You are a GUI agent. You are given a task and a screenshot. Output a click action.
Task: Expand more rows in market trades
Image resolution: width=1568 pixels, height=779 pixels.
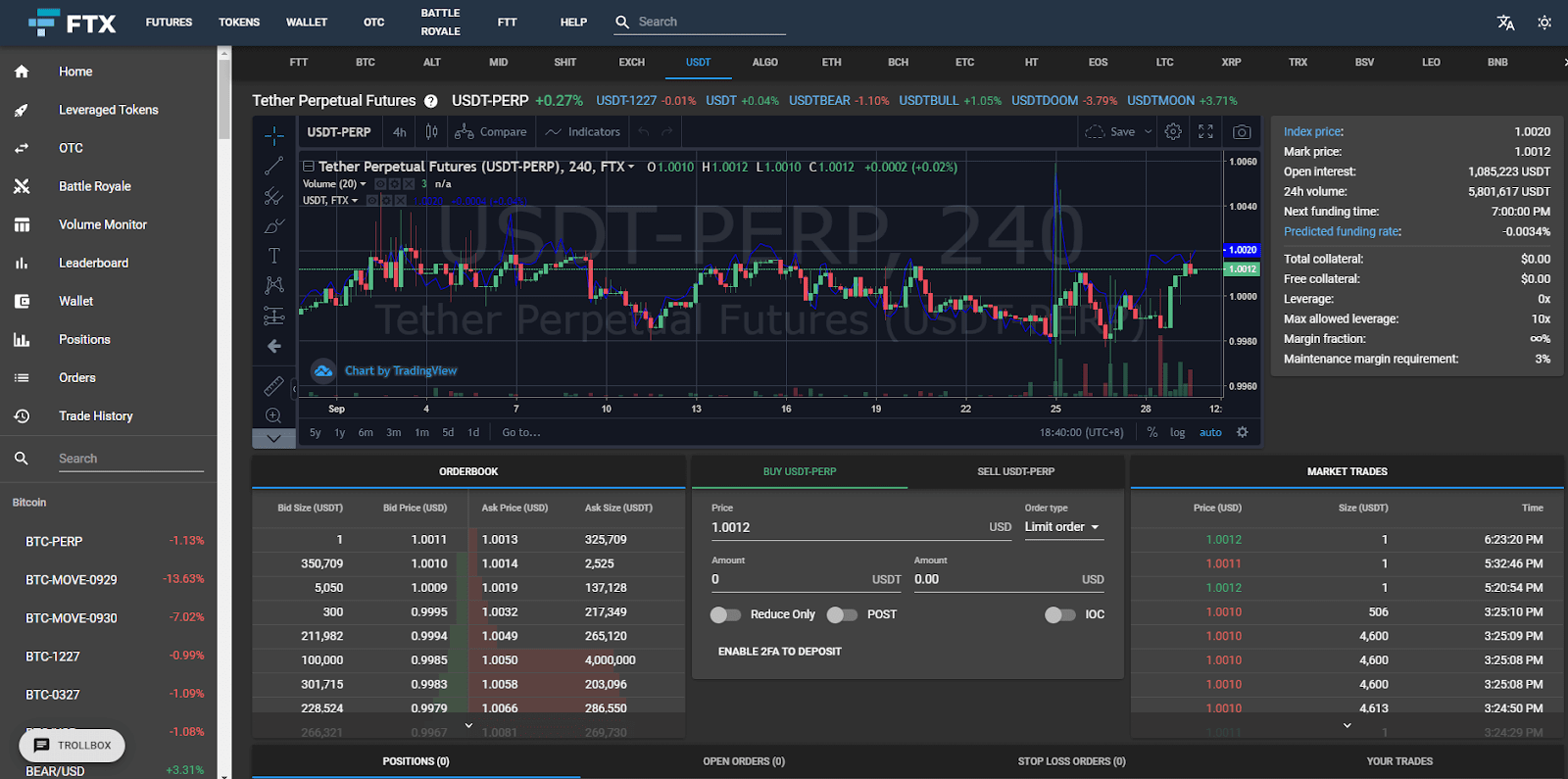click(1347, 725)
